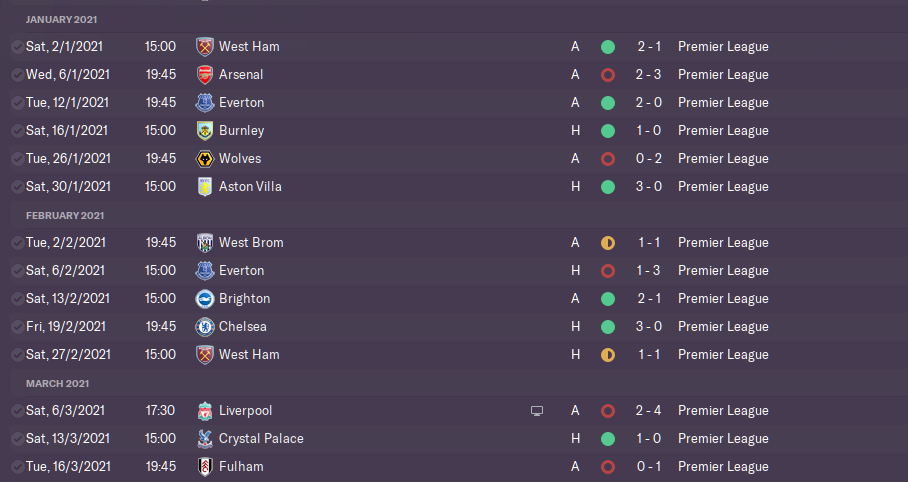The image size is (908, 482).
Task: Click the Aston Villa club badge
Action: [x=205, y=187]
